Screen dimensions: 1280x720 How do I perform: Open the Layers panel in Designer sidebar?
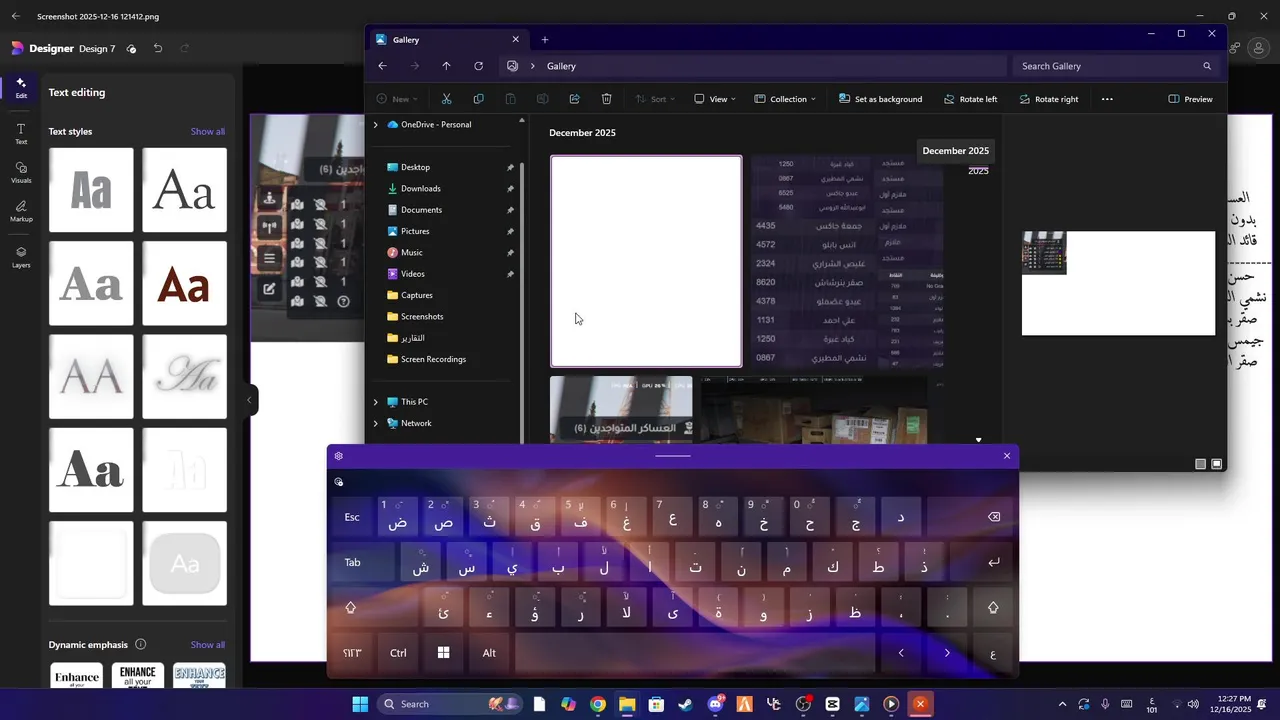pos(21,257)
